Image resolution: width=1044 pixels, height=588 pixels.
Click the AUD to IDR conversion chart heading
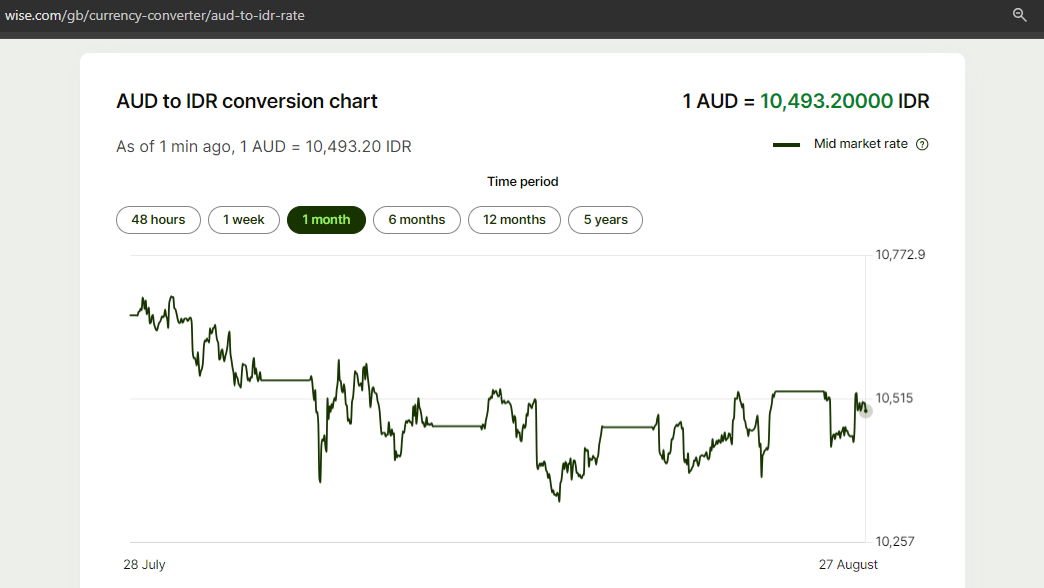point(247,101)
